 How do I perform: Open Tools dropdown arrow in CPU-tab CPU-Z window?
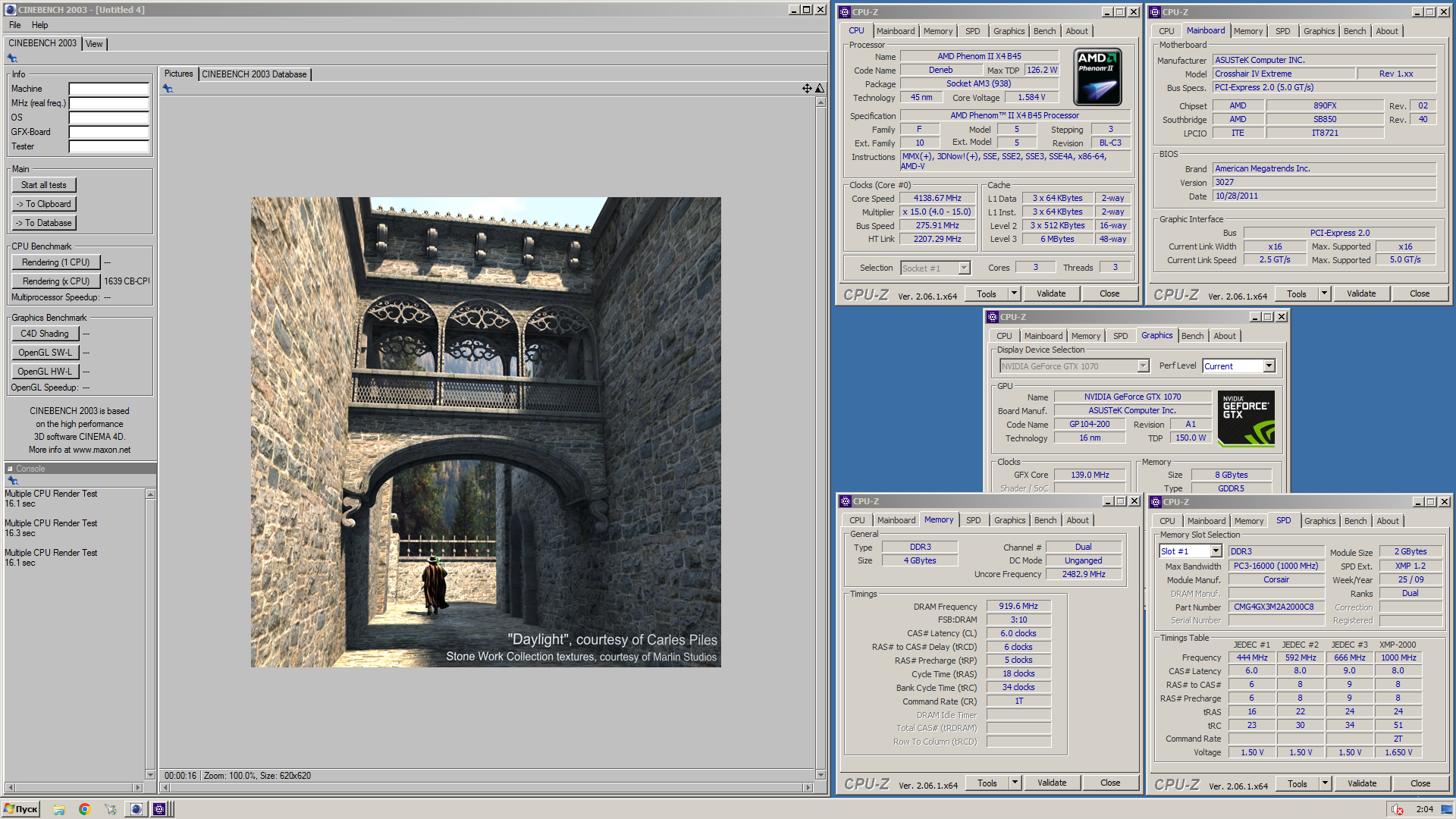point(1014,293)
